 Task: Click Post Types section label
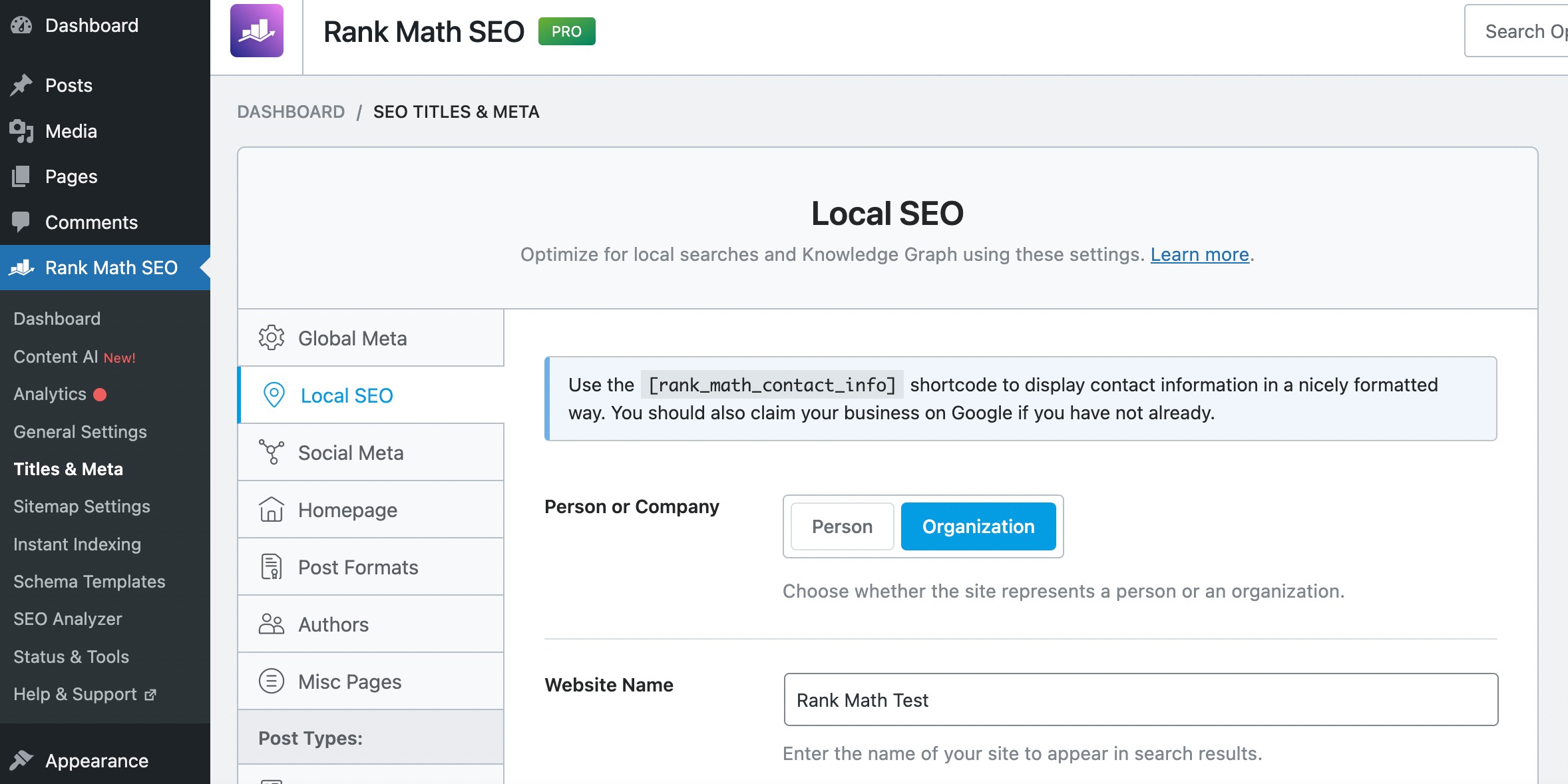point(310,738)
